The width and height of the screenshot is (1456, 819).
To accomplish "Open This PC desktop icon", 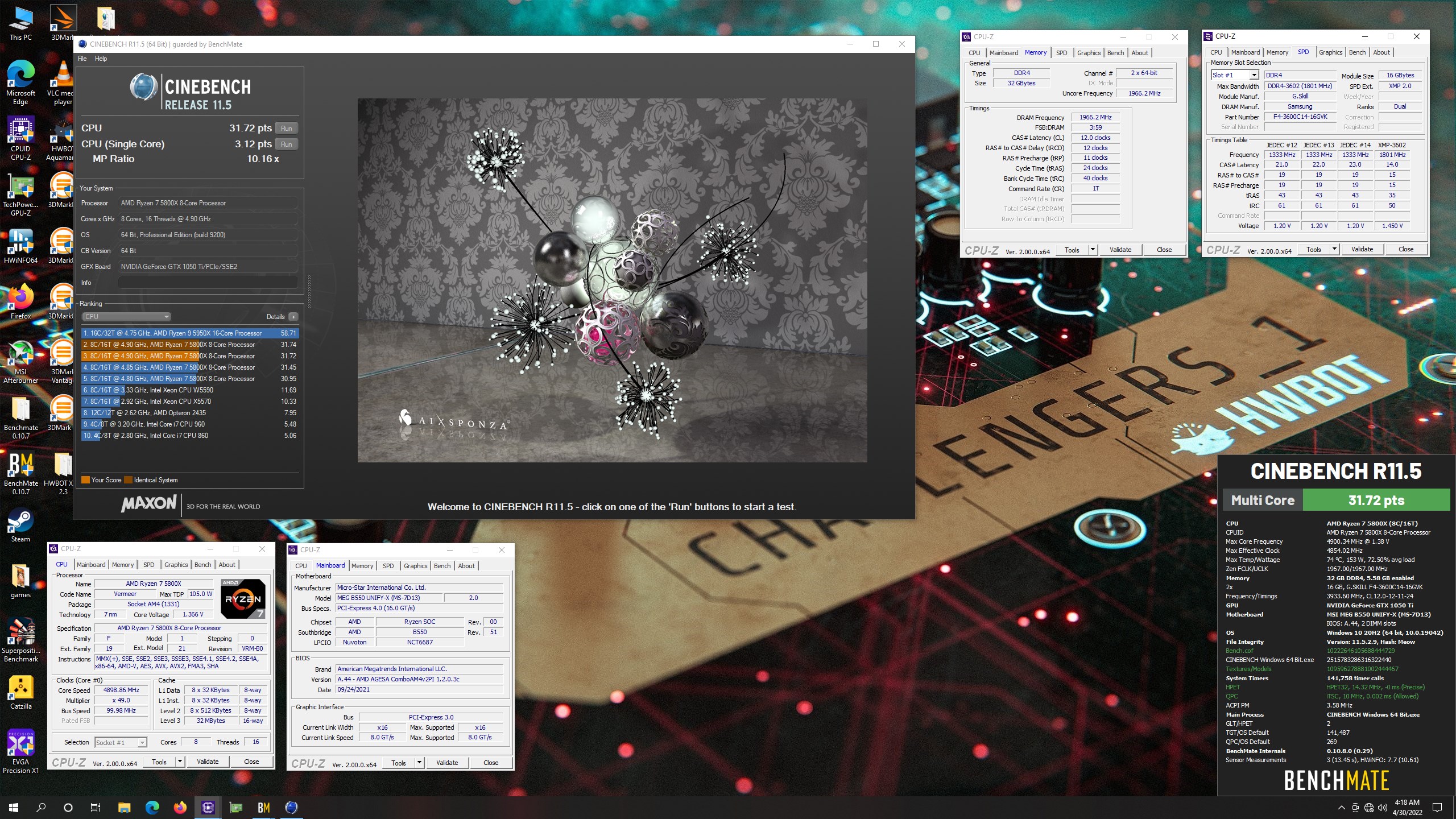I will point(20,23).
